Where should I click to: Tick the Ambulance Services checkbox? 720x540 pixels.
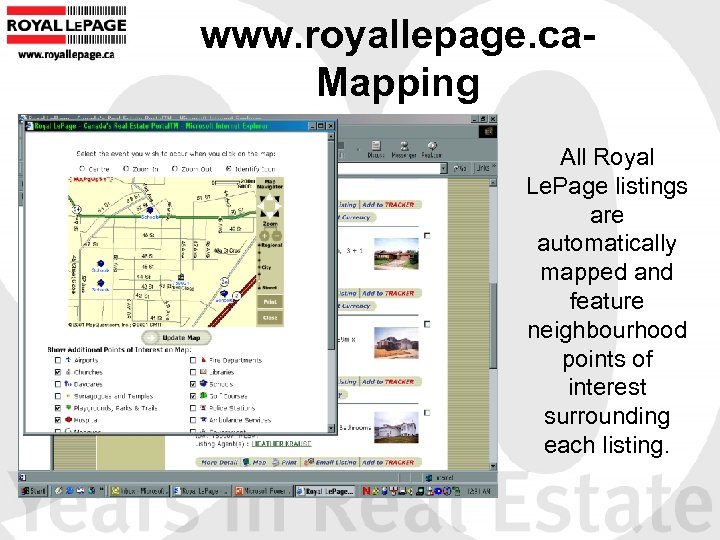[193, 420]
